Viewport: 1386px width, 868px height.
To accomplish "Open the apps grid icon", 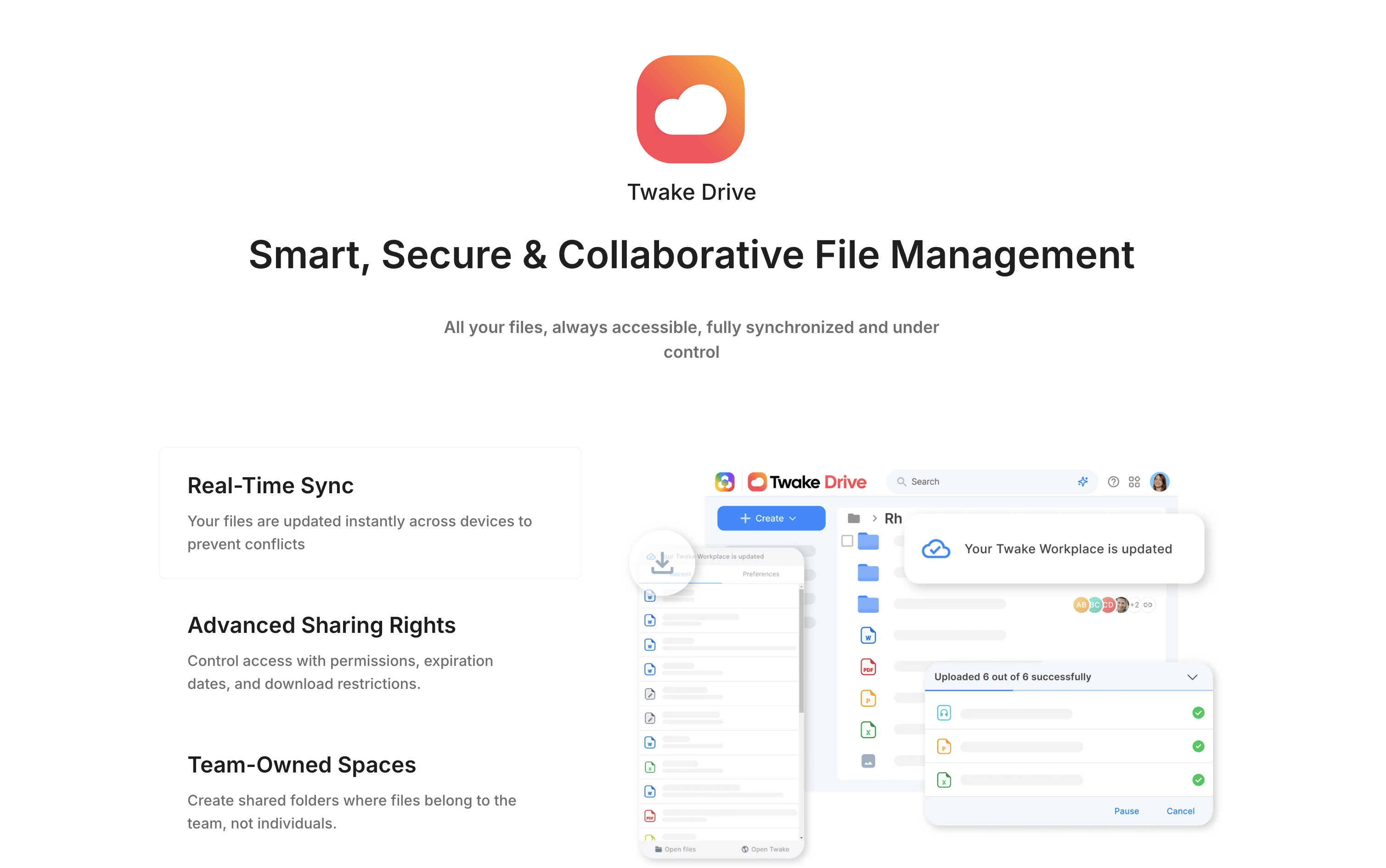I will point(1134,482).
